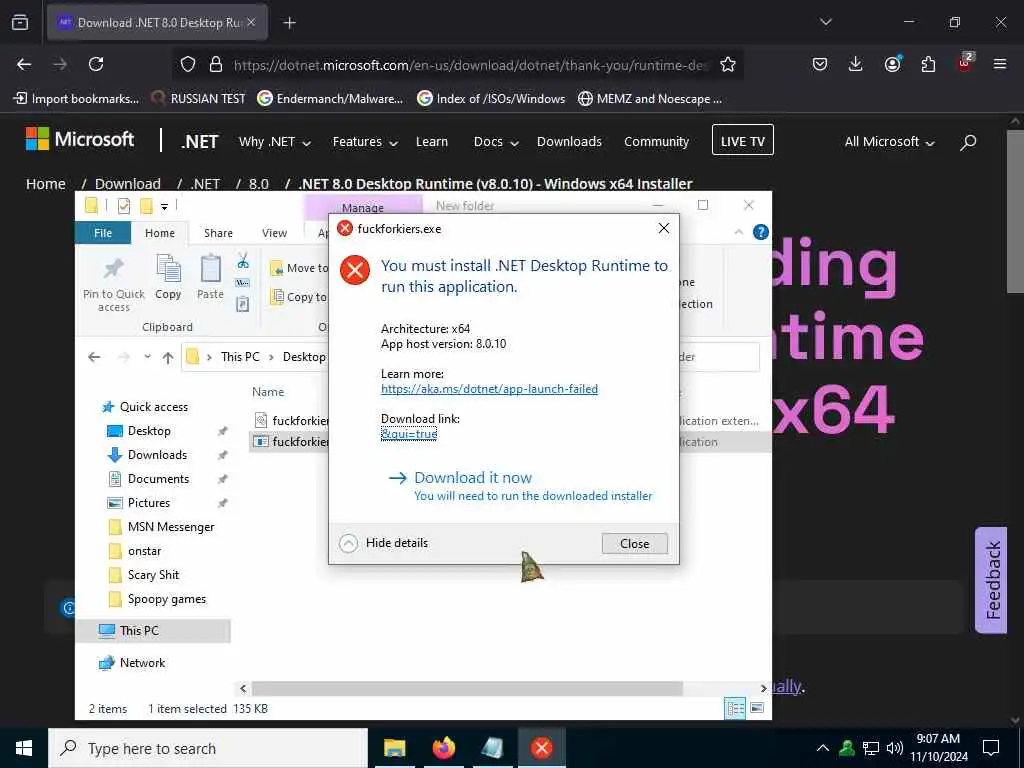Switch to Share ribbon tab

point(218,233)
